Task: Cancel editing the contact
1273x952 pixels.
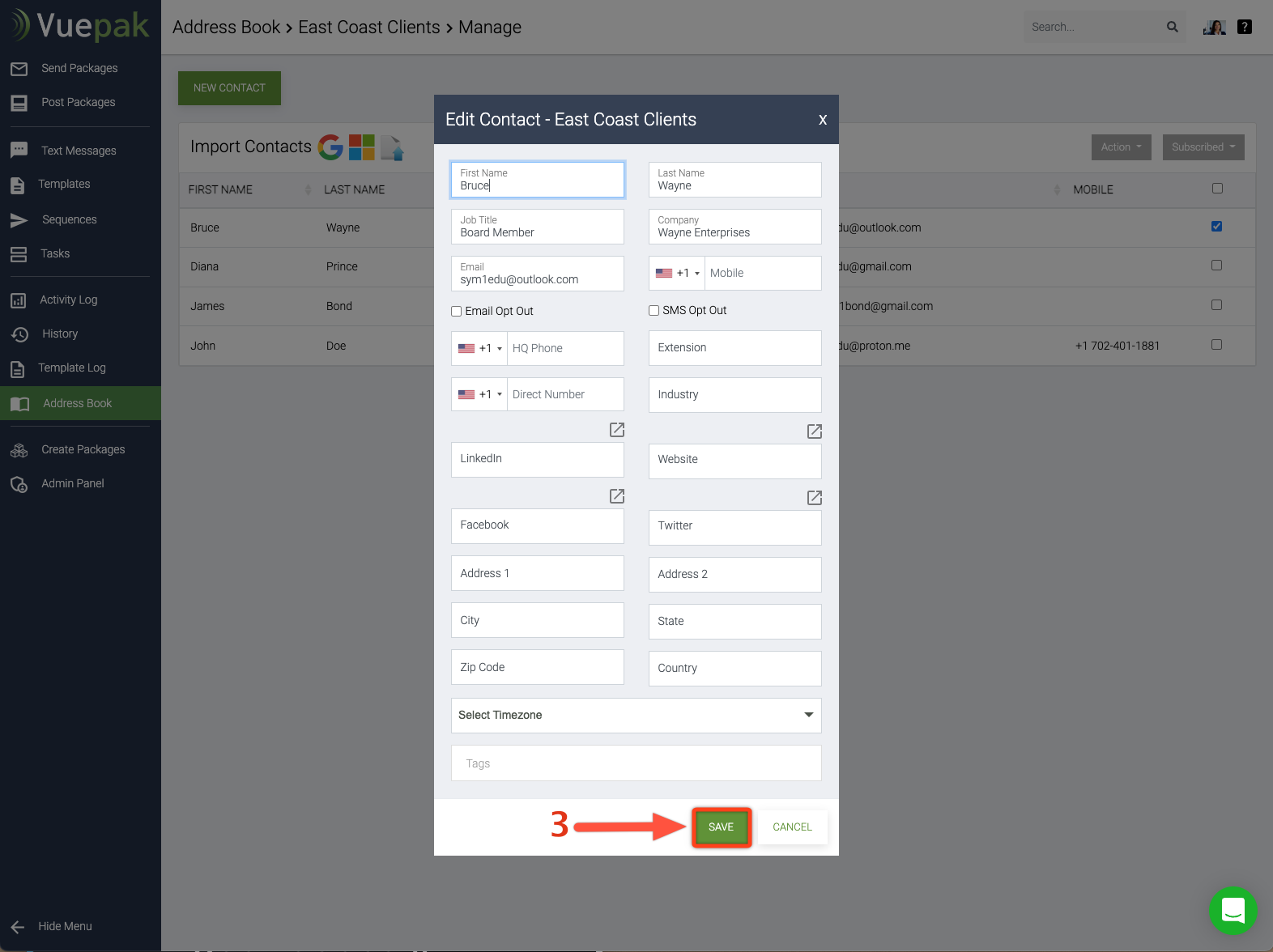Action: (791, 827)
